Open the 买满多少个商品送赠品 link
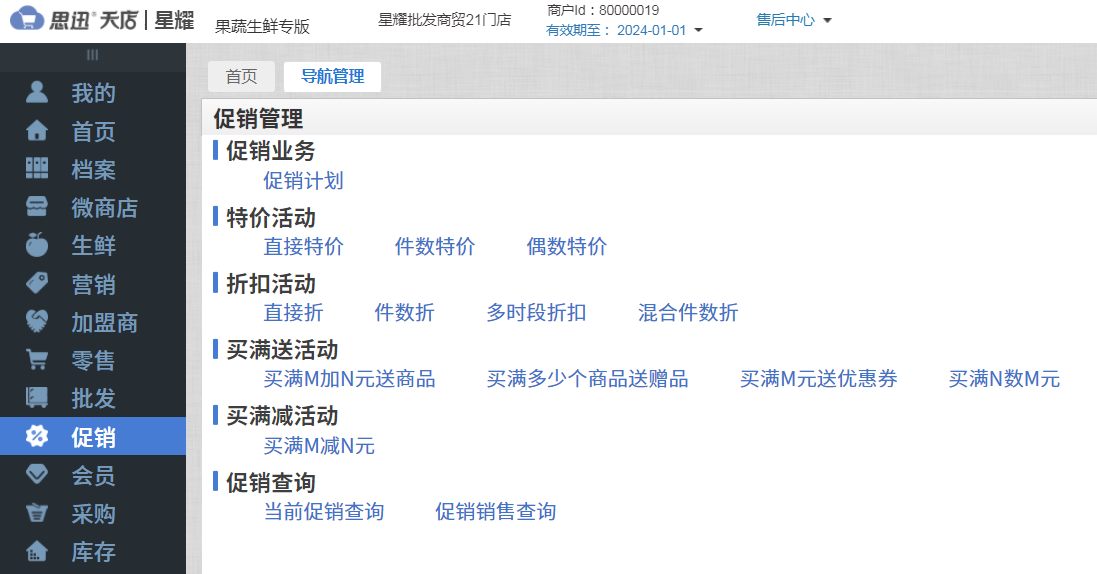Image resolution: width=1097 pixels, height=574 pixels. [x=587, y=379]
